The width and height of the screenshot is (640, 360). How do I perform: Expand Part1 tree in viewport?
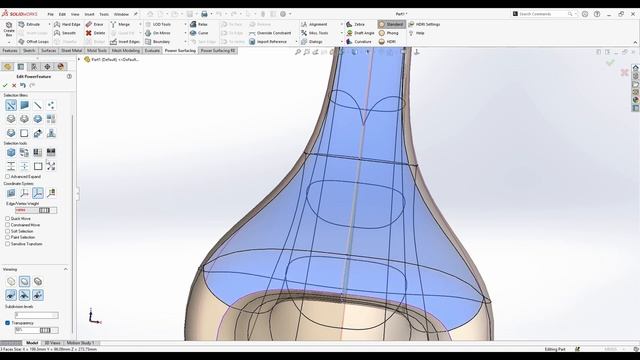pyautogui.click(x=79, y=60)
